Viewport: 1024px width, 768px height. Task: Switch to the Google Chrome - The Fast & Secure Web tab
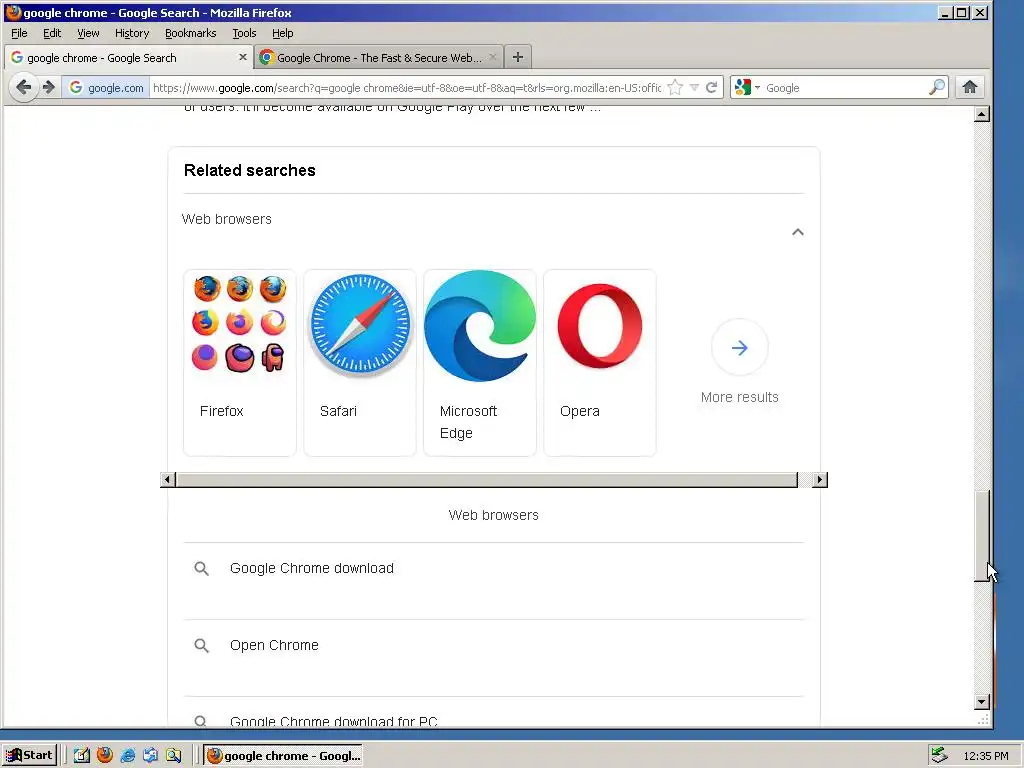click(379, 57)
